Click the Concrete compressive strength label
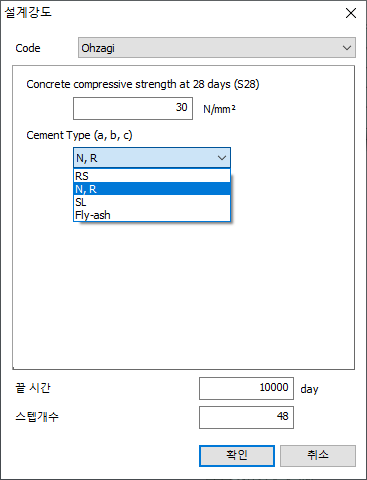The image size is (367, 480). [143, 84]
